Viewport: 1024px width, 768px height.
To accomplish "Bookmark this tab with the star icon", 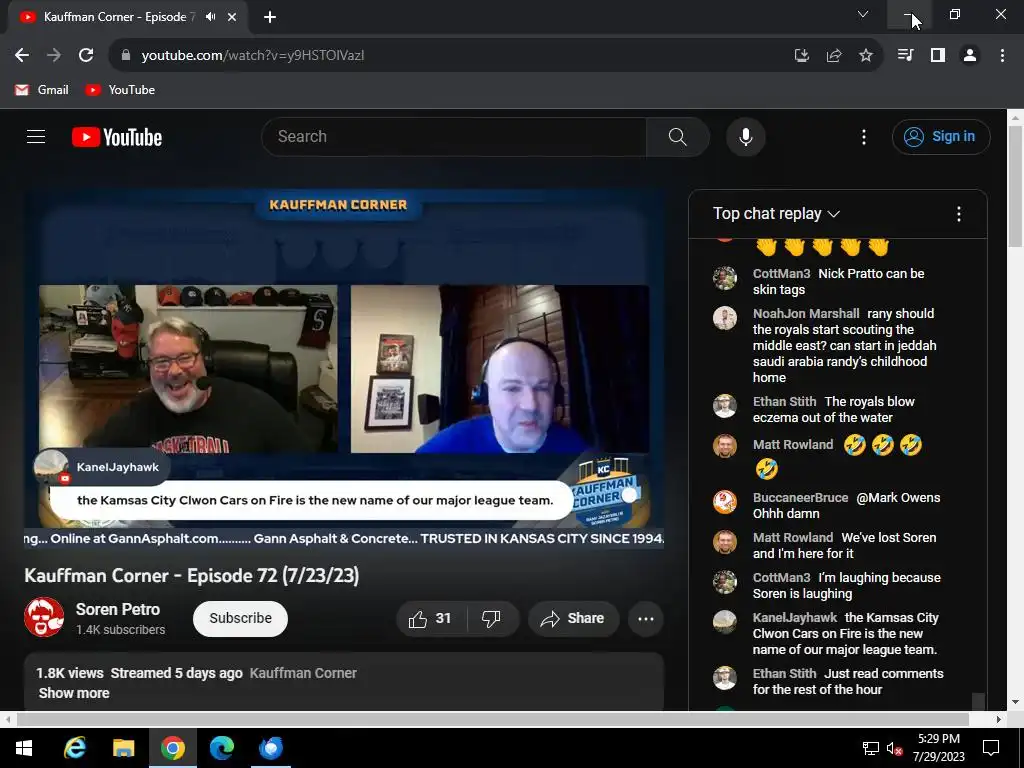I will click(865, 56).
